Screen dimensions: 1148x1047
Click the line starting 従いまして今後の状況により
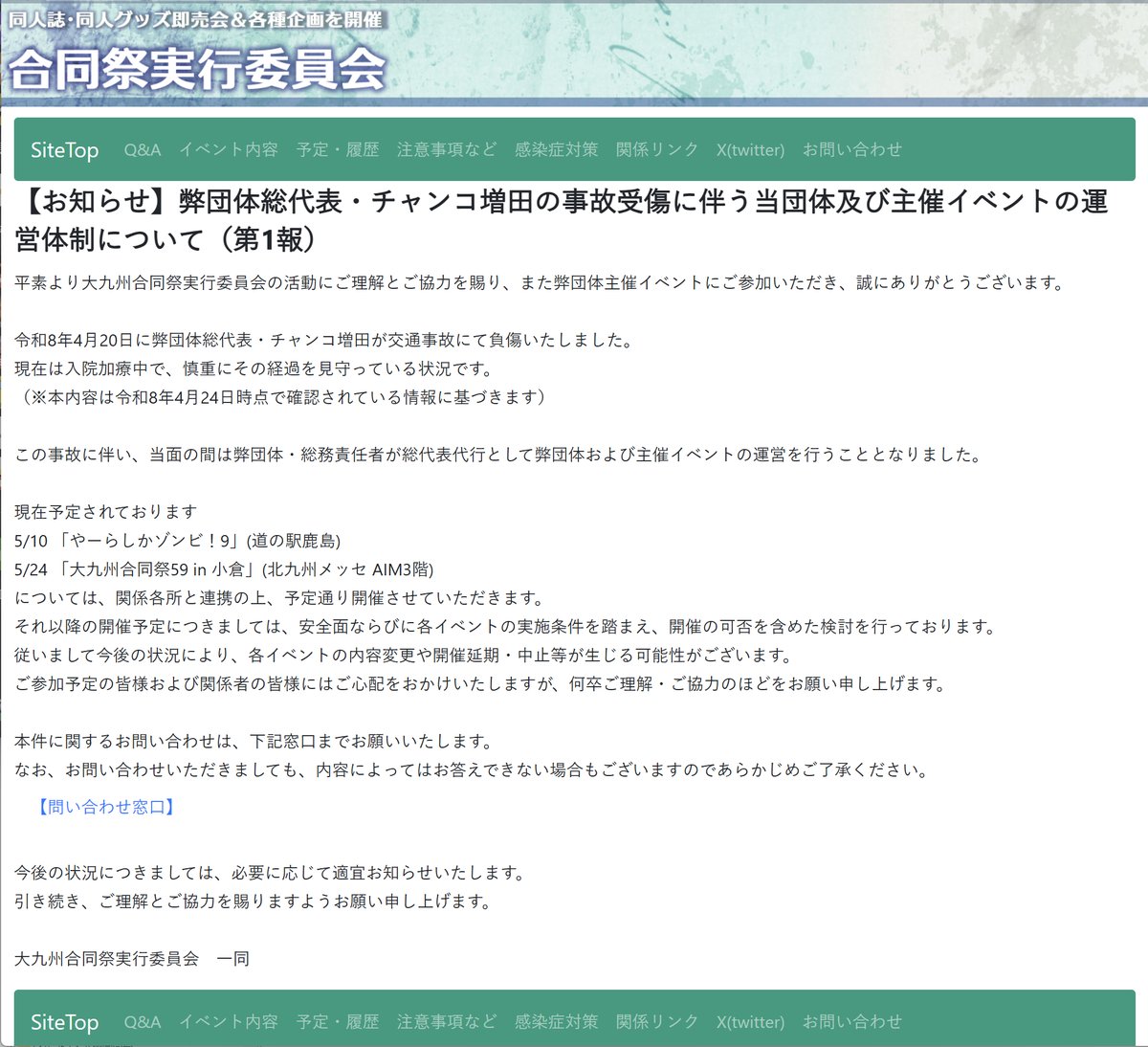tap(405, 656)
